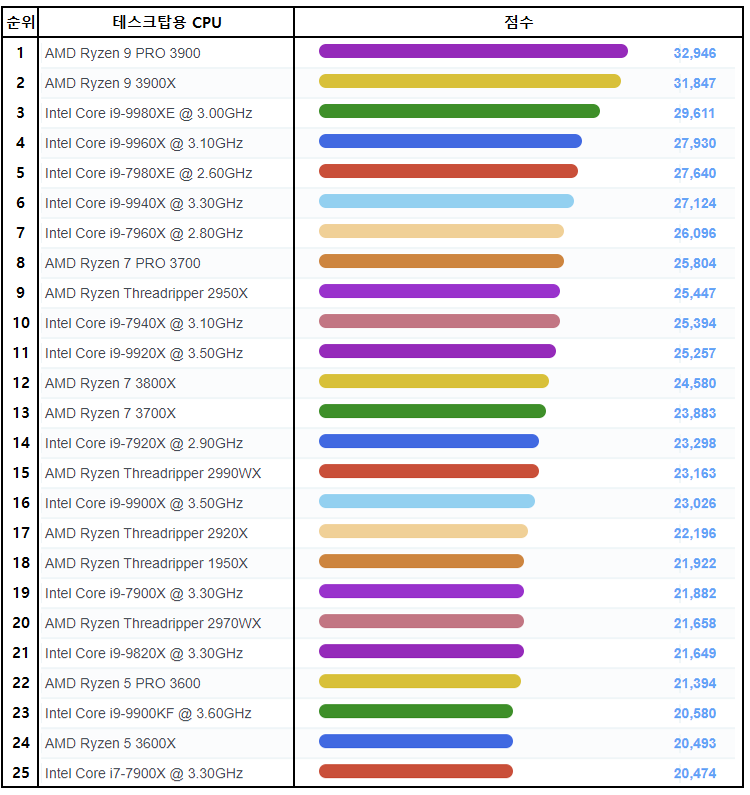Image resolution: width=750 pixels, height=795 pixels.
Task: Click the score value 20,474
Action: click(695, 773)
